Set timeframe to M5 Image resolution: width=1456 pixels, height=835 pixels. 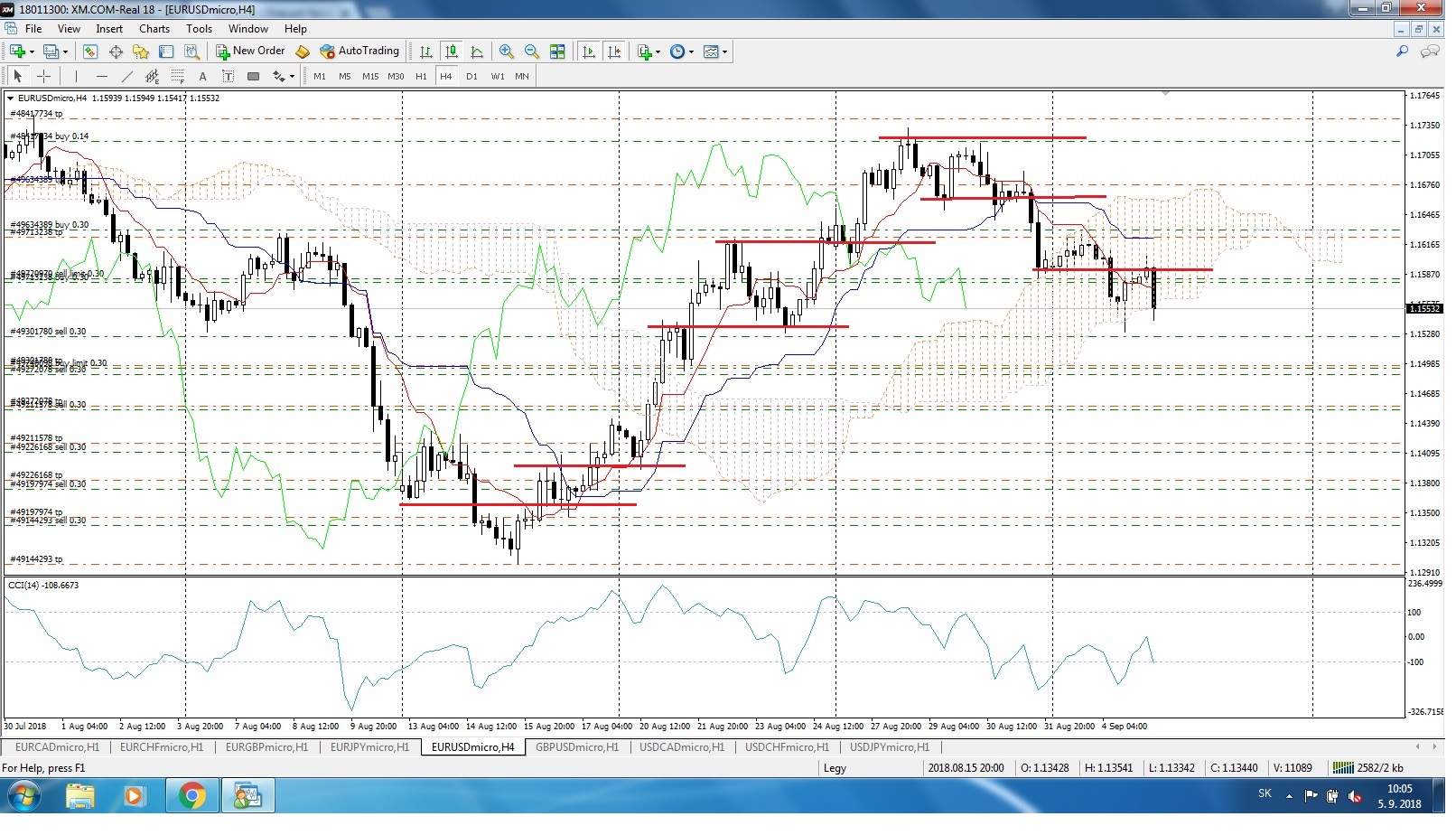(344, 76)
